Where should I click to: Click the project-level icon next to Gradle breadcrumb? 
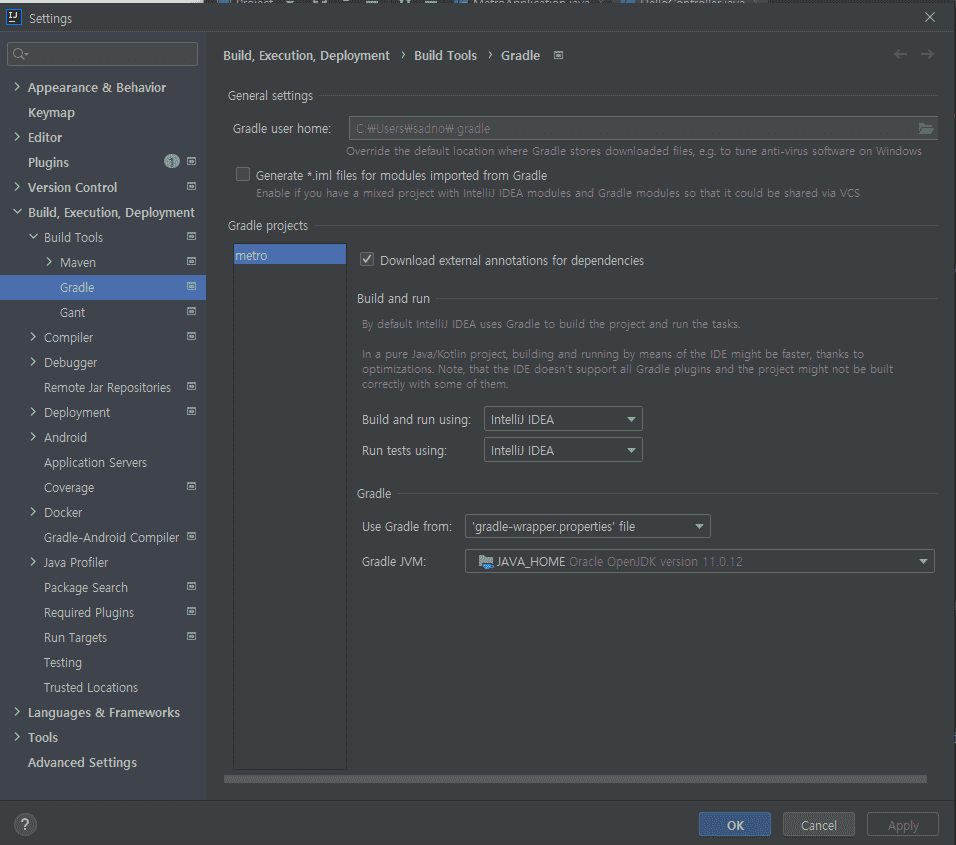coord(558,55)
